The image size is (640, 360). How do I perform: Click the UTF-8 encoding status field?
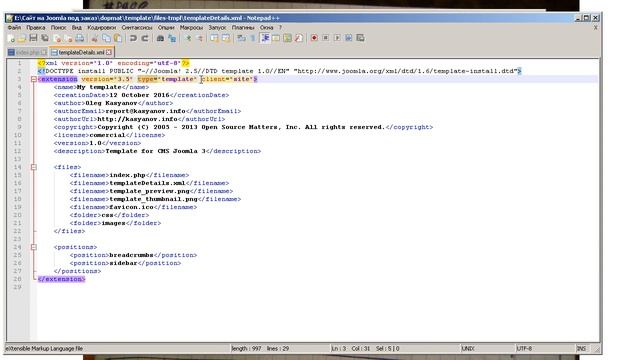click(x=544, y=349)
